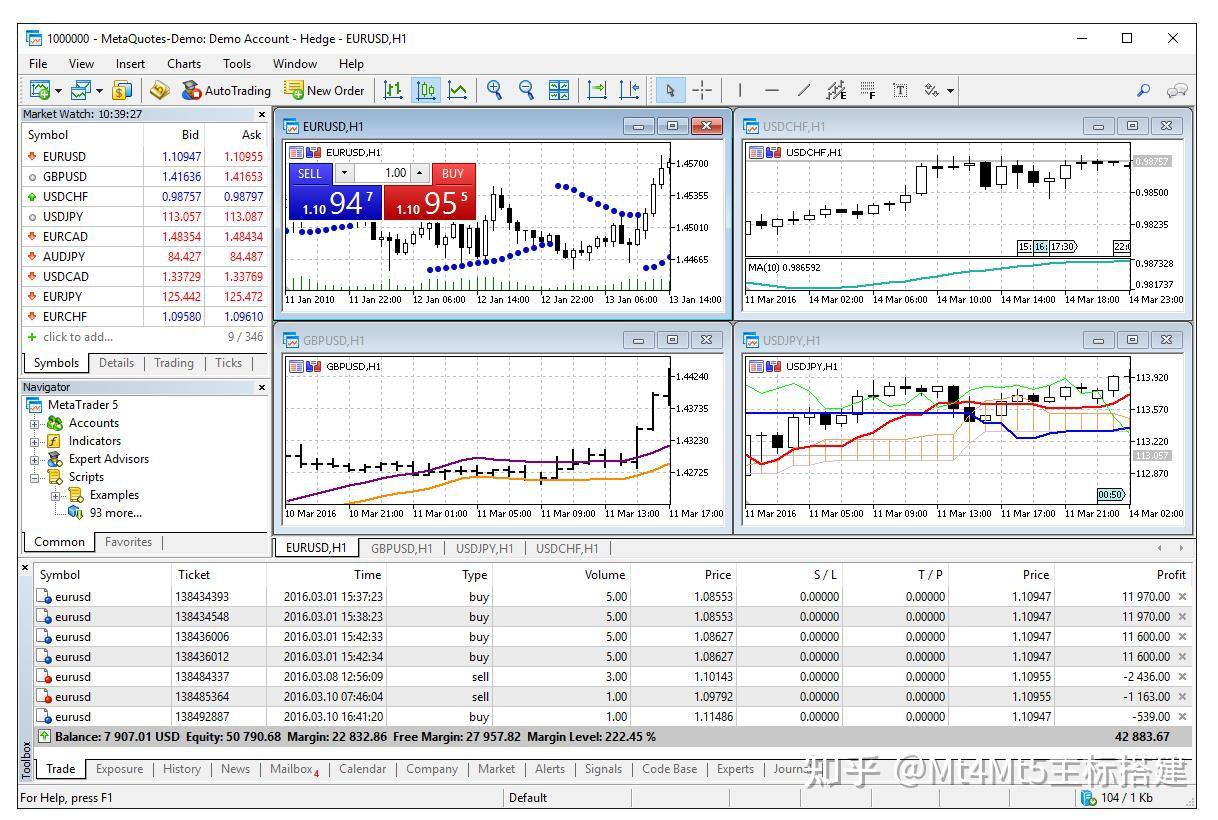Open the chat bubbles icon

coord(1177,90)
